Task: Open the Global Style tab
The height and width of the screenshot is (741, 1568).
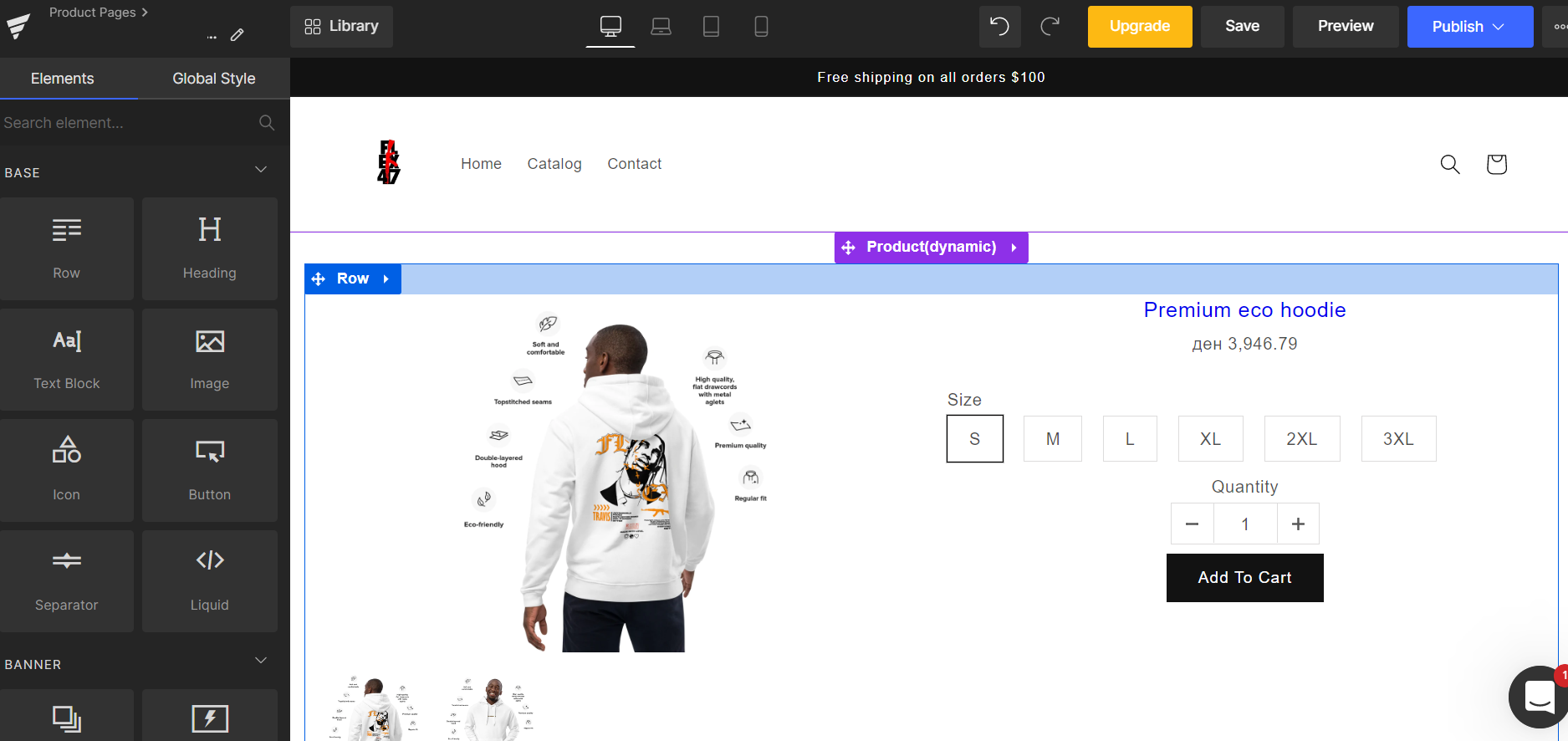Action: (214, 79)
